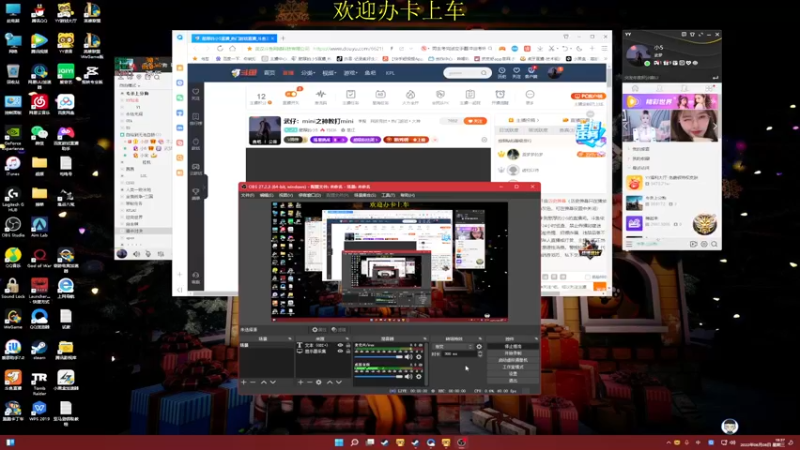Open OBS 工具(T) Tools menu
Image resolution: width=800 pixels, height=450 pixels.
388,195
